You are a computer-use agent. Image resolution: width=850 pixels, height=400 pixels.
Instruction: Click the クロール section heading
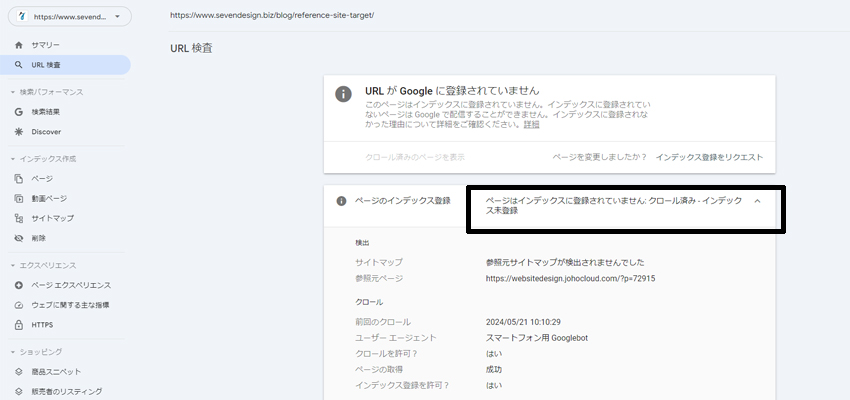pyautogui.click(x=369, y=302)
